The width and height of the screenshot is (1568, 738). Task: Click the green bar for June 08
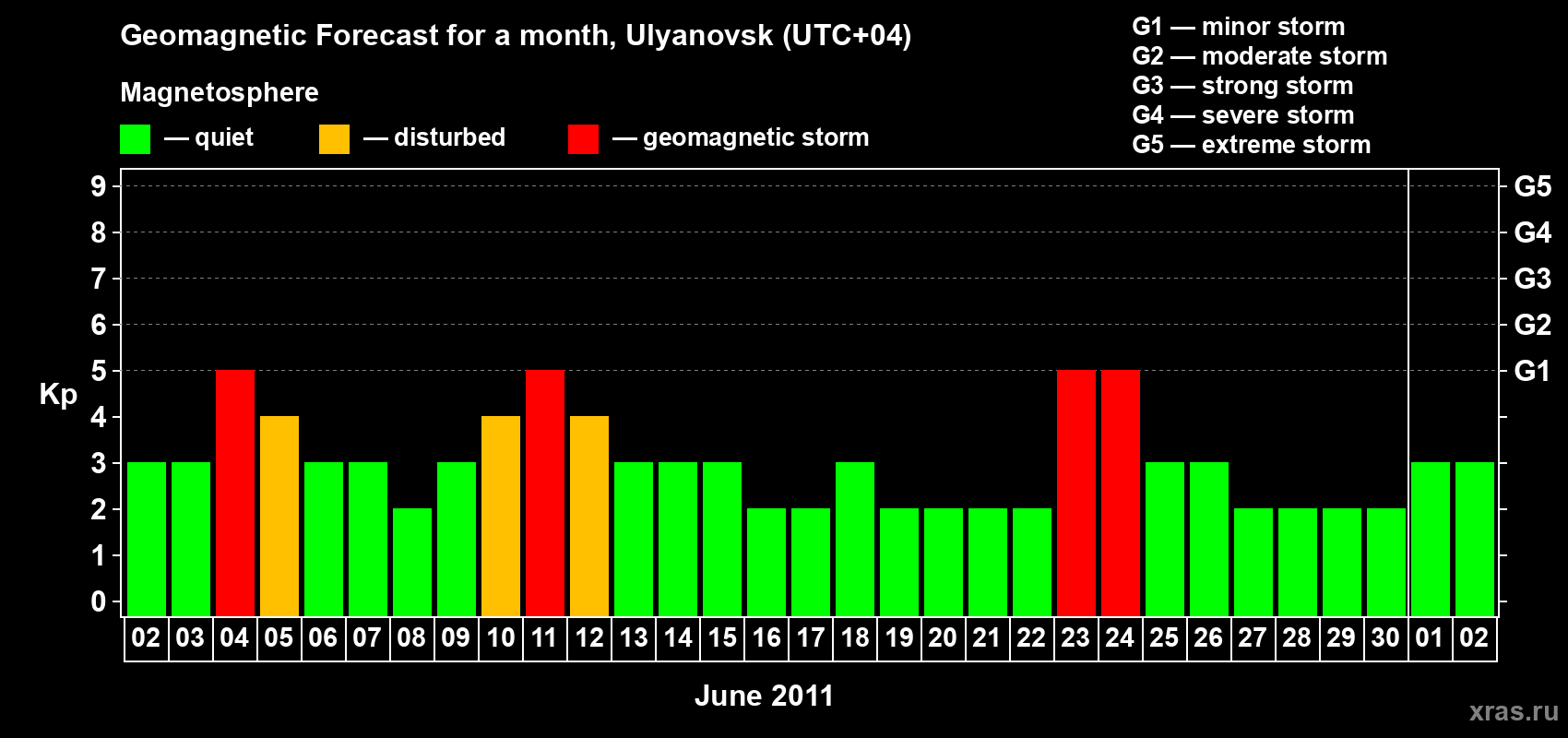tap(412, 562)
